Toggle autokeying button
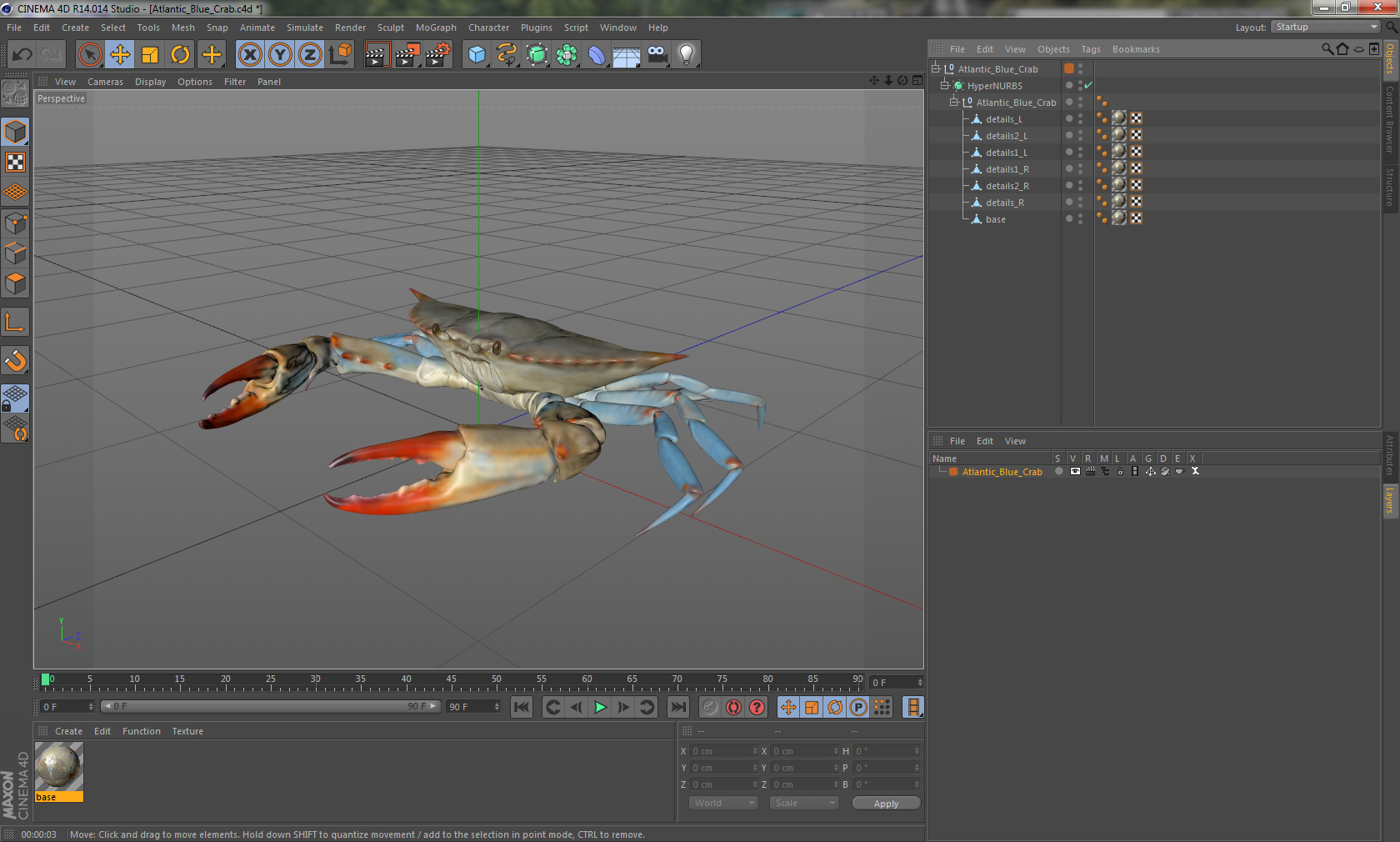Viewport: 1400px width, 842px height. 733,707
